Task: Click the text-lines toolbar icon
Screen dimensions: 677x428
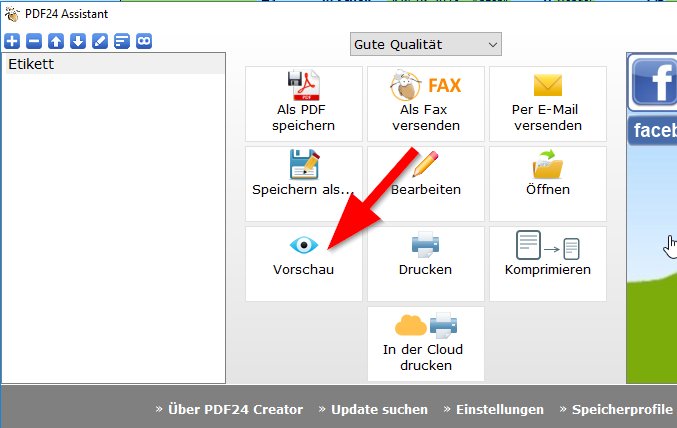Action: (122, 41)
